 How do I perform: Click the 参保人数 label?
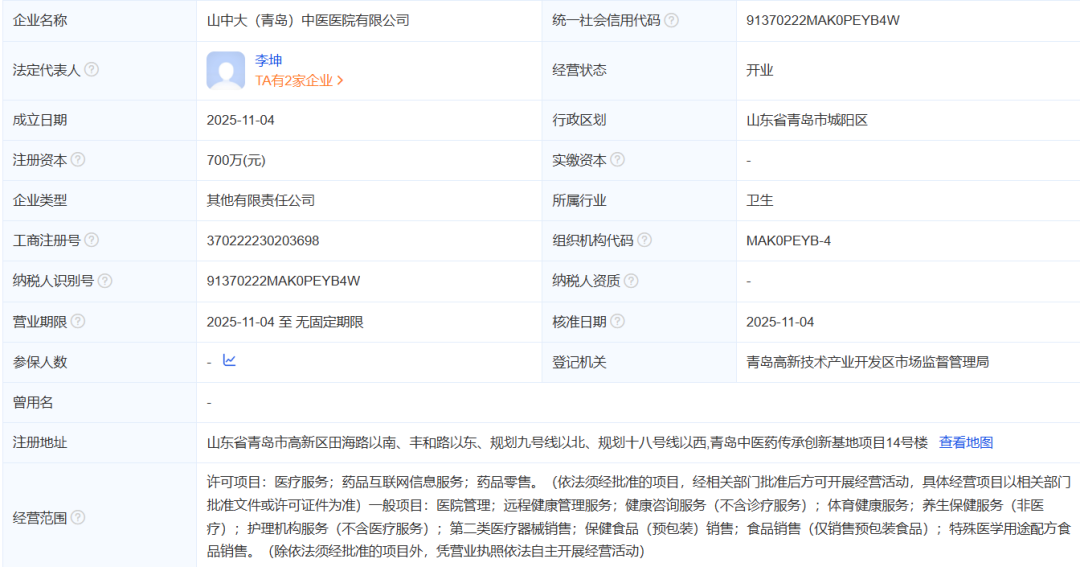(x=40, y=362)
